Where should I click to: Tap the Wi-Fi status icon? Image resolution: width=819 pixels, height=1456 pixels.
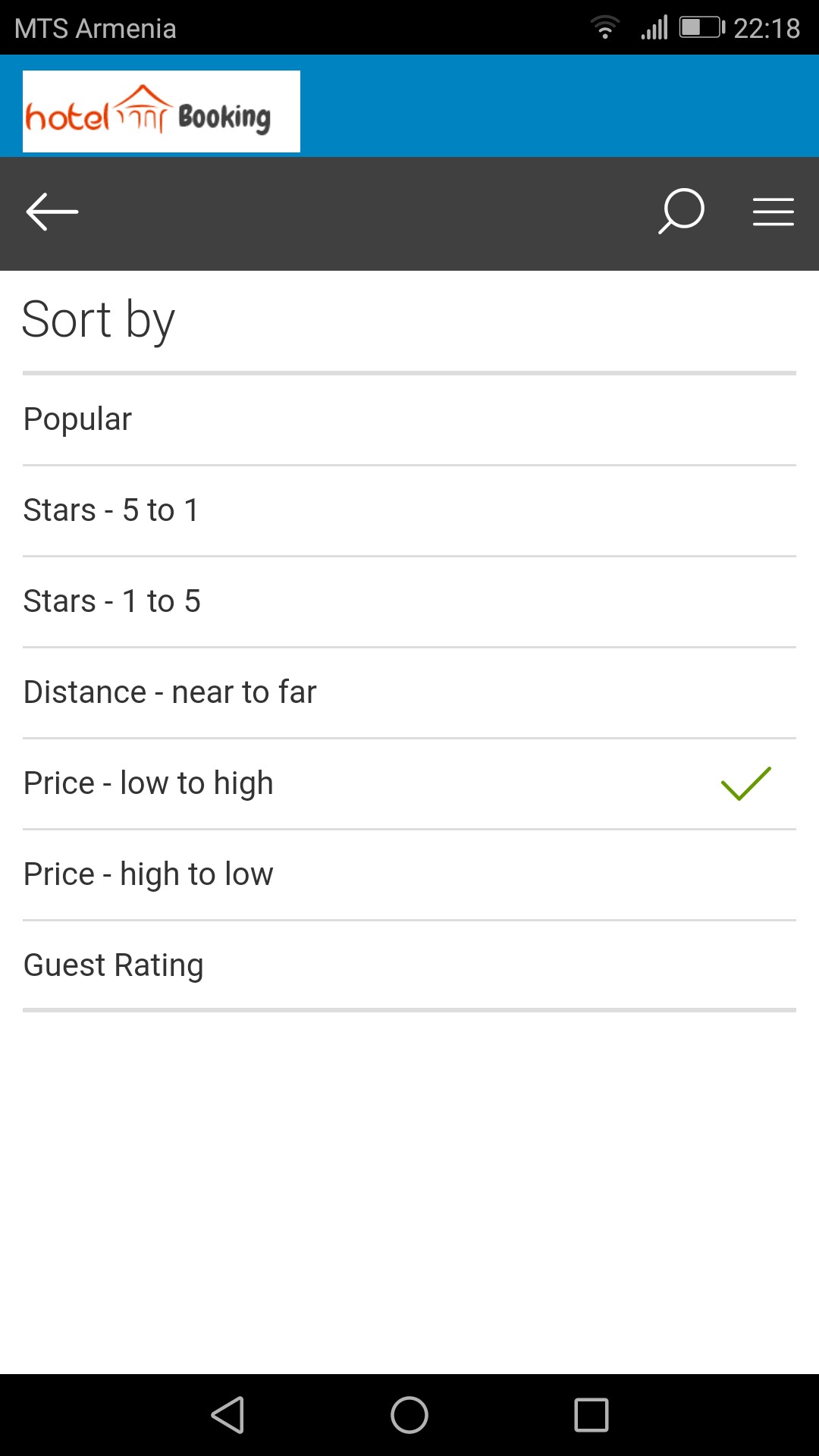click(604, 28)
